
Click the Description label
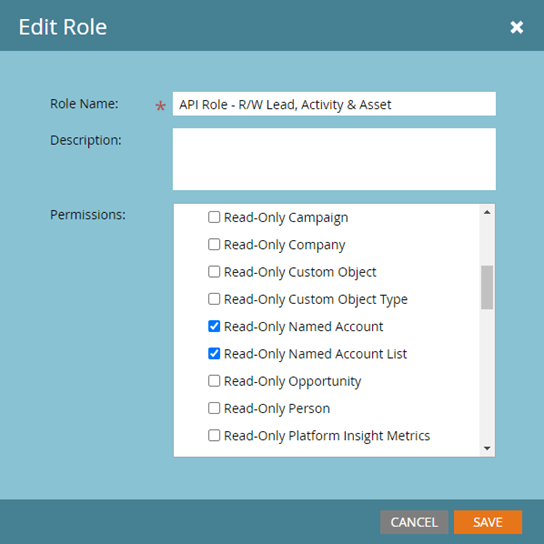(x=86, y=141)
